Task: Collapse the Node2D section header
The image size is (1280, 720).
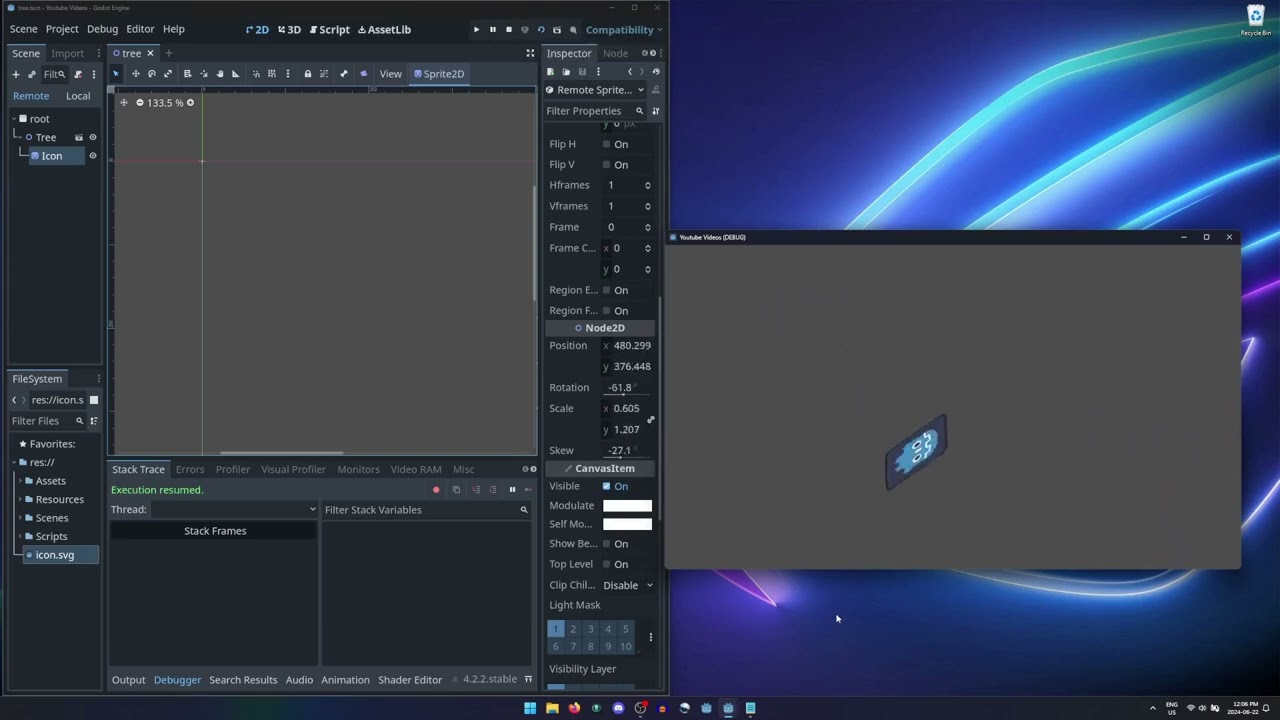Action: (x=600, y=328)
